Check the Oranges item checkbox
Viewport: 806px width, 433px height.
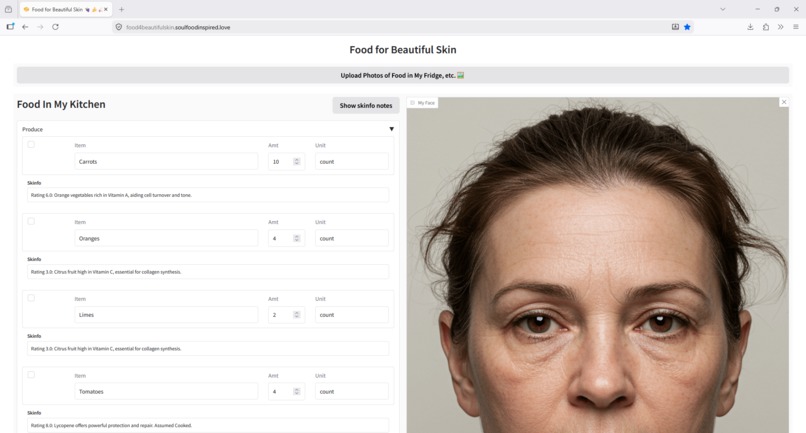point(31,221)
